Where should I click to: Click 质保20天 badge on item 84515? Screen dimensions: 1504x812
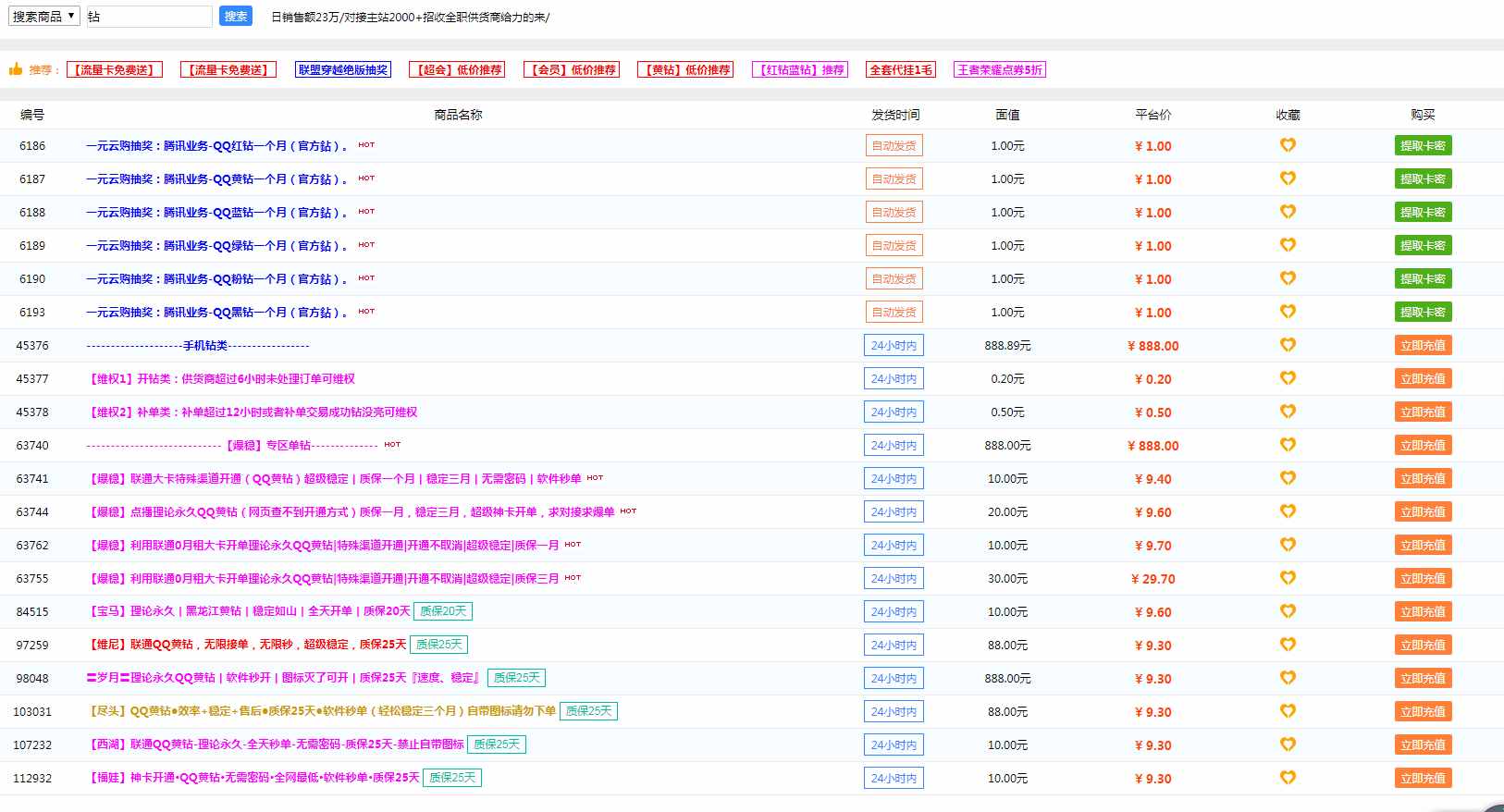(x=443, y=611)
